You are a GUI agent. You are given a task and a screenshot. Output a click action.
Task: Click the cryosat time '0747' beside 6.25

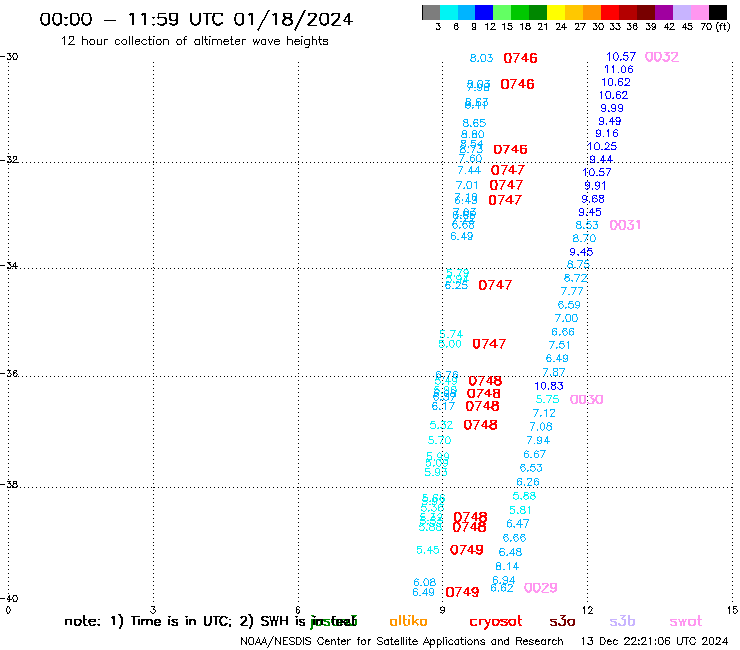pos(495,286)
